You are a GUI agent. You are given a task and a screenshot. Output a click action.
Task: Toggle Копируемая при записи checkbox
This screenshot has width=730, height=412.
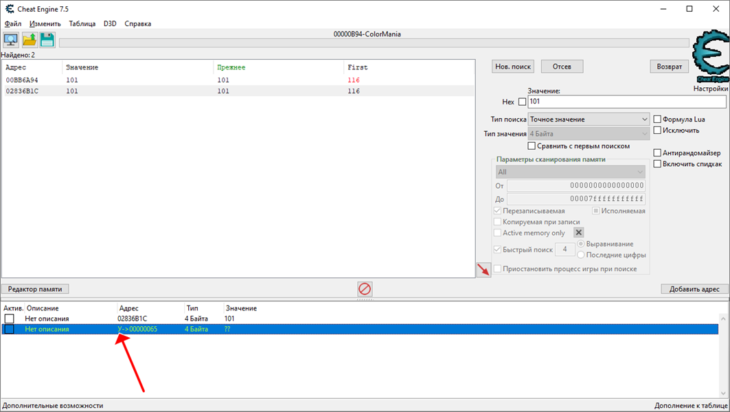497,222
